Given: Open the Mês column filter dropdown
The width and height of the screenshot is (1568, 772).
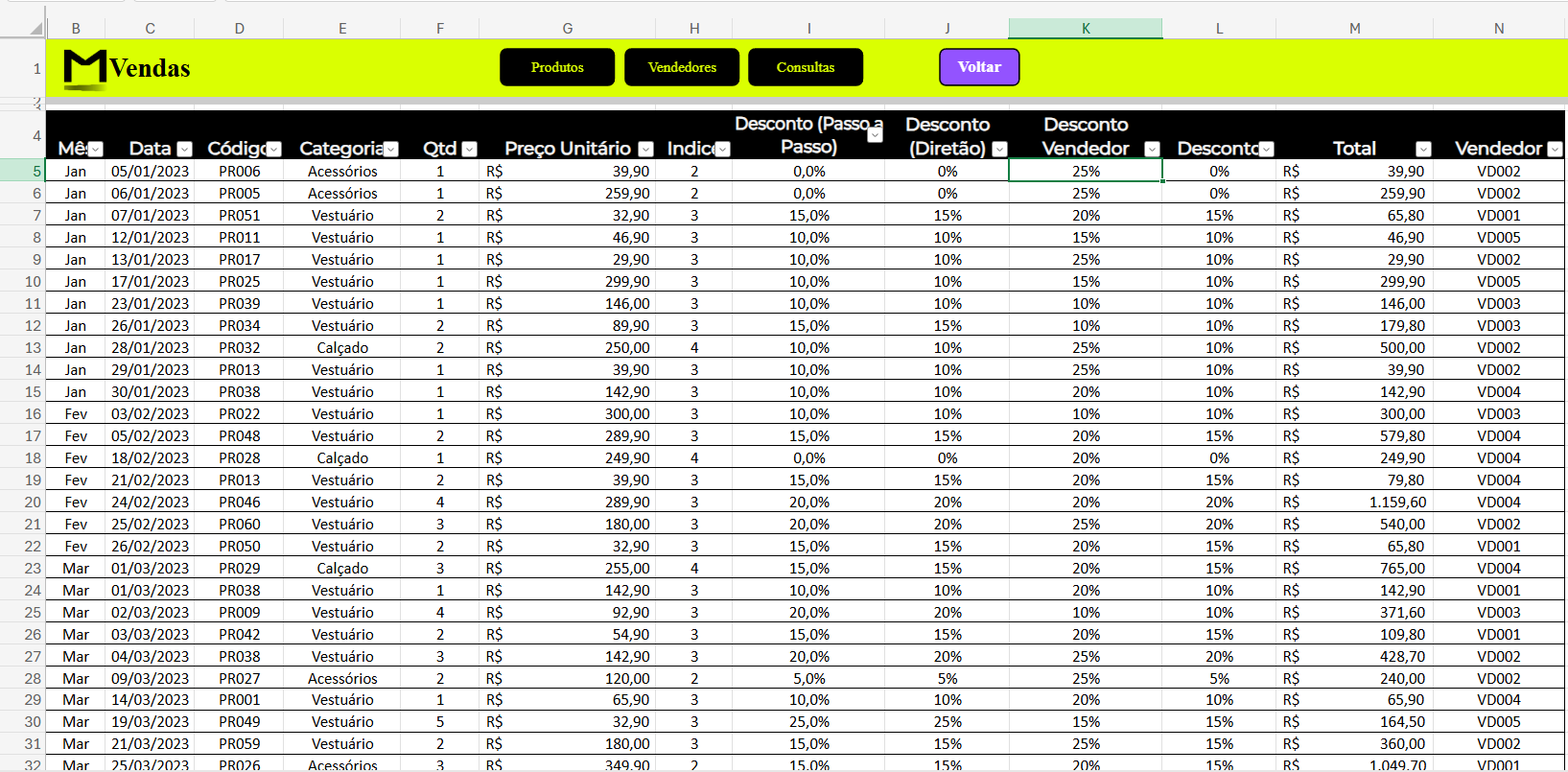Looking at the screenshot, I should click(96, 149).
